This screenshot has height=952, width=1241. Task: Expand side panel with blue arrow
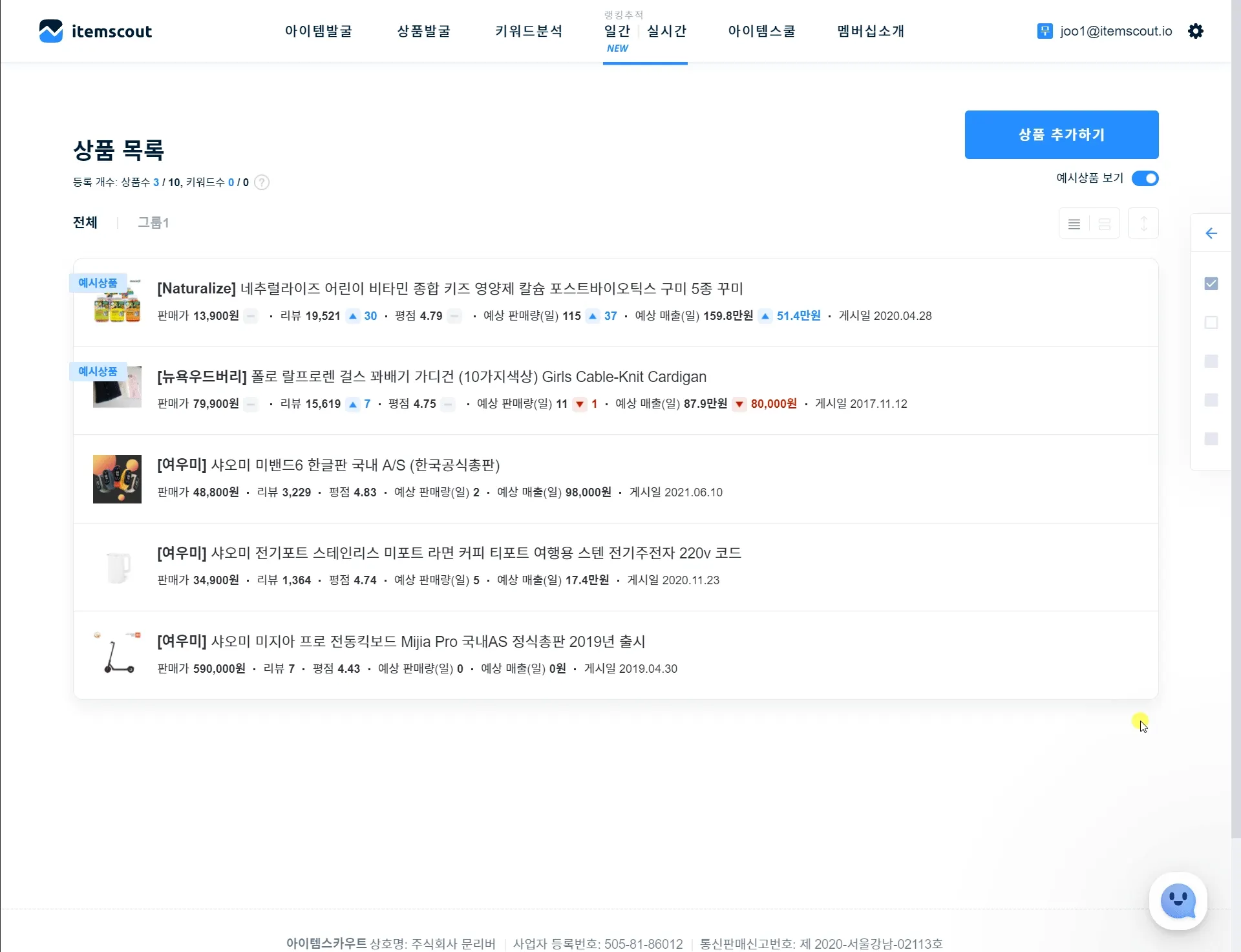point(1211,233)
